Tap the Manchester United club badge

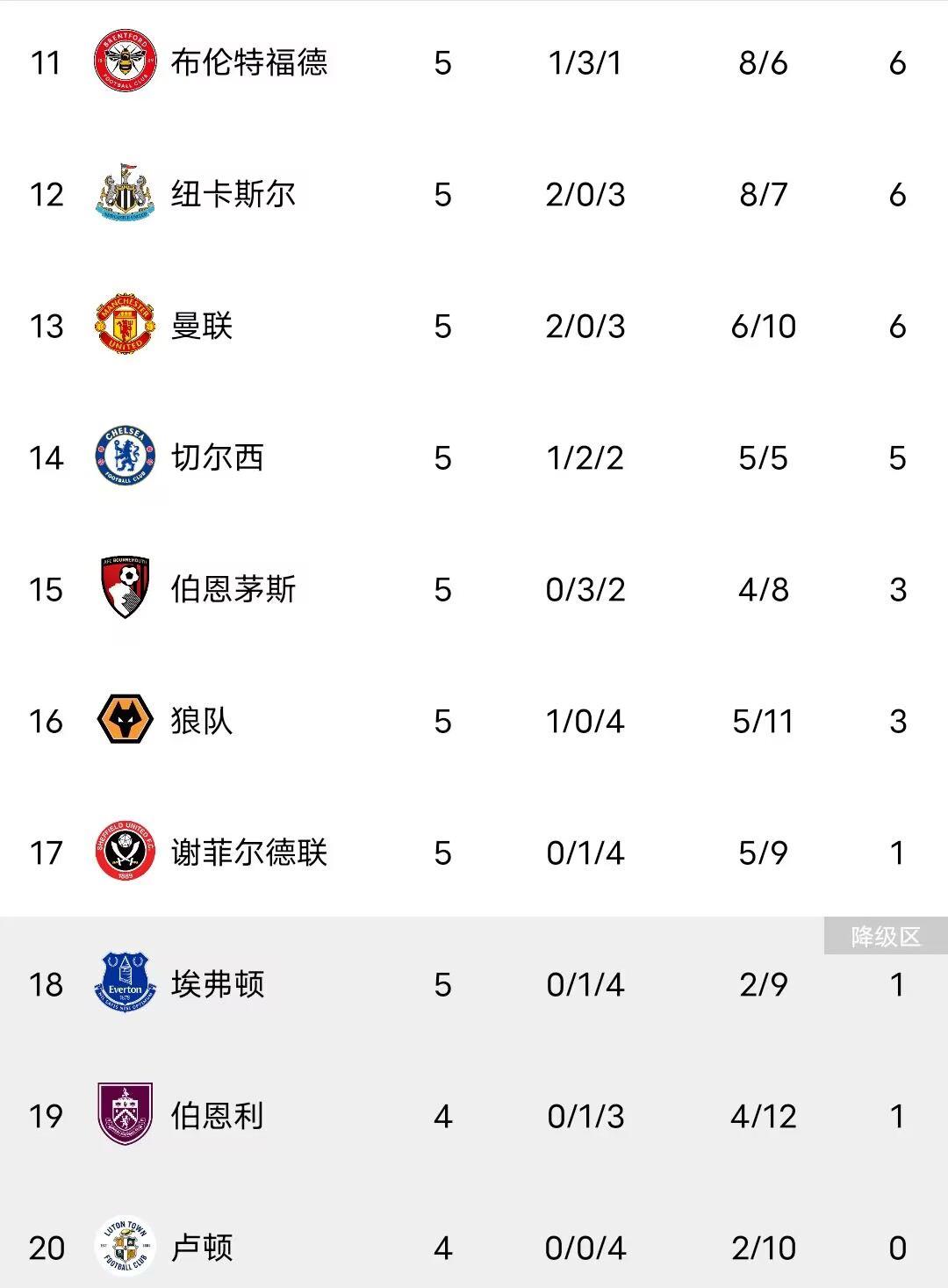pyautogui.click(x=126, y=325)
